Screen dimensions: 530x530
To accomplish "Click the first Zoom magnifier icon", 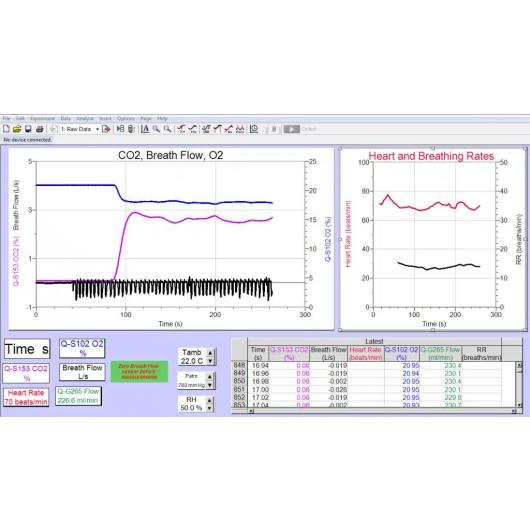I will click(x=156, y=129).
